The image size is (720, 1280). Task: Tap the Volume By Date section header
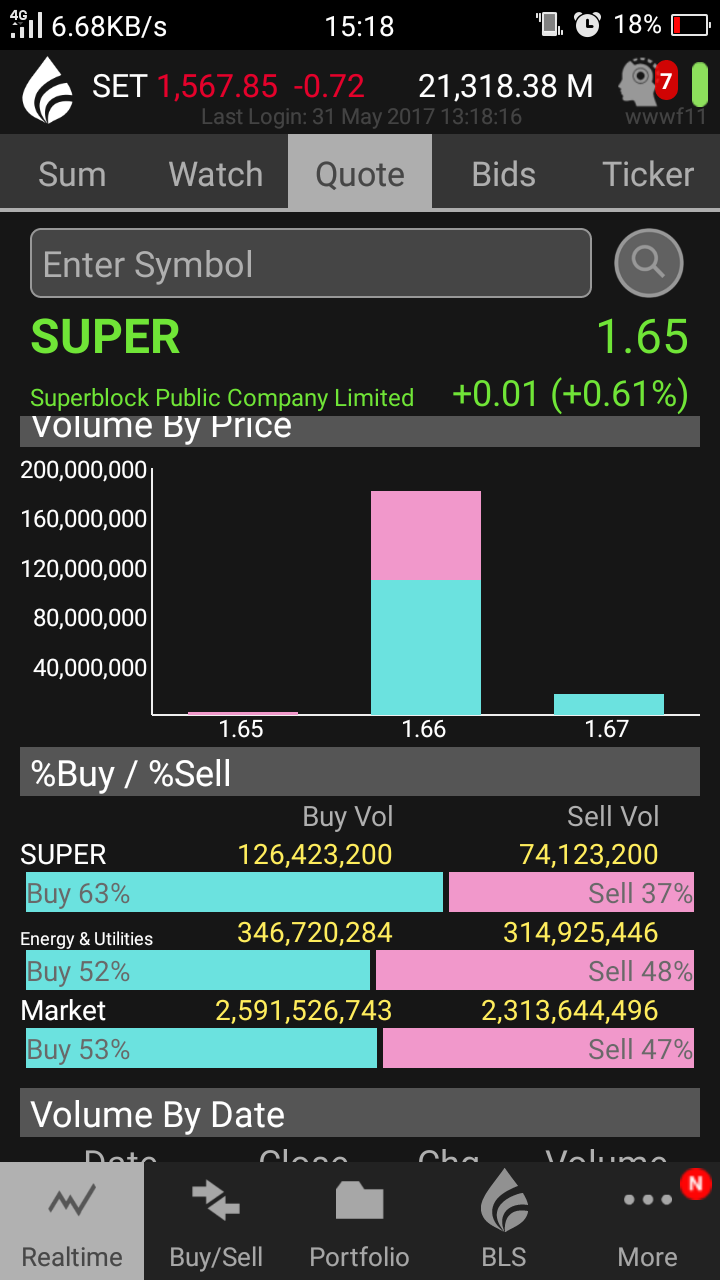pos(360,1114)
